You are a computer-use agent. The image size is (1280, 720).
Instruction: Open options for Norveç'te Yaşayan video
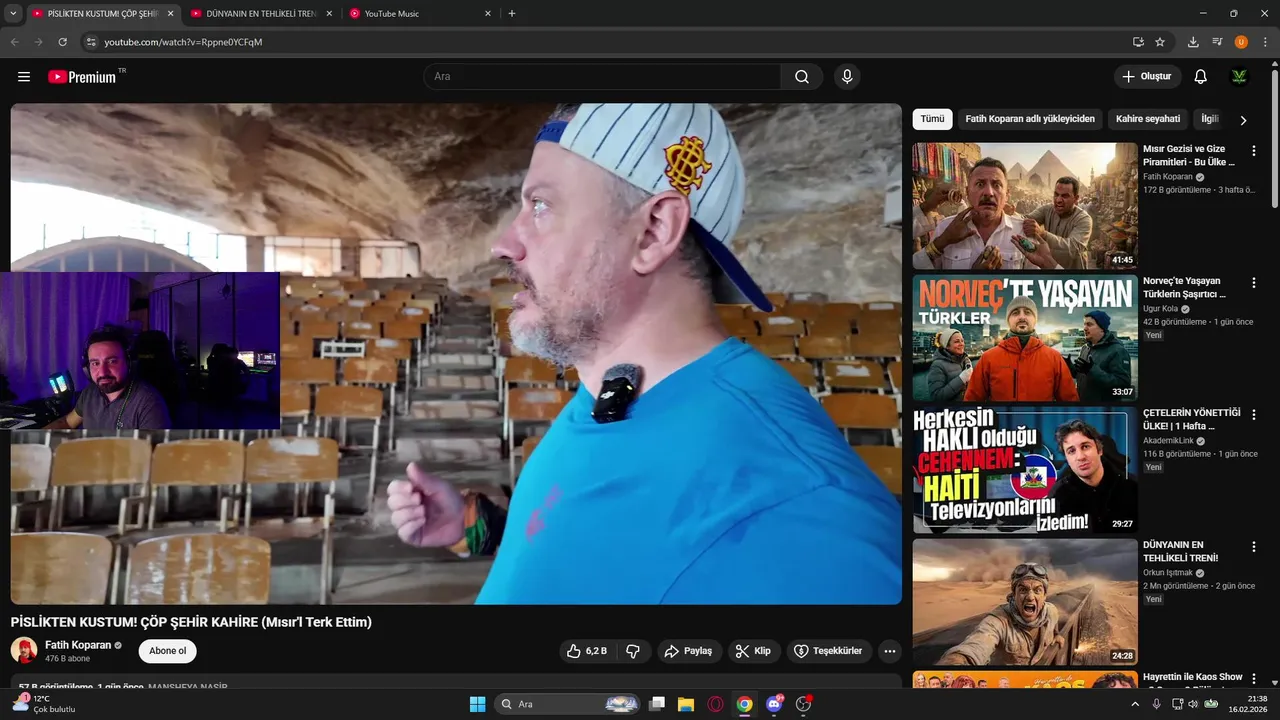click(1254, 283)
